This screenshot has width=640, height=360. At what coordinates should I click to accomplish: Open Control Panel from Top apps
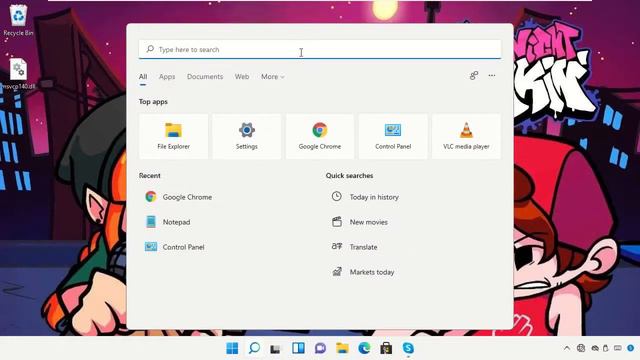click(x=393, y=136)
